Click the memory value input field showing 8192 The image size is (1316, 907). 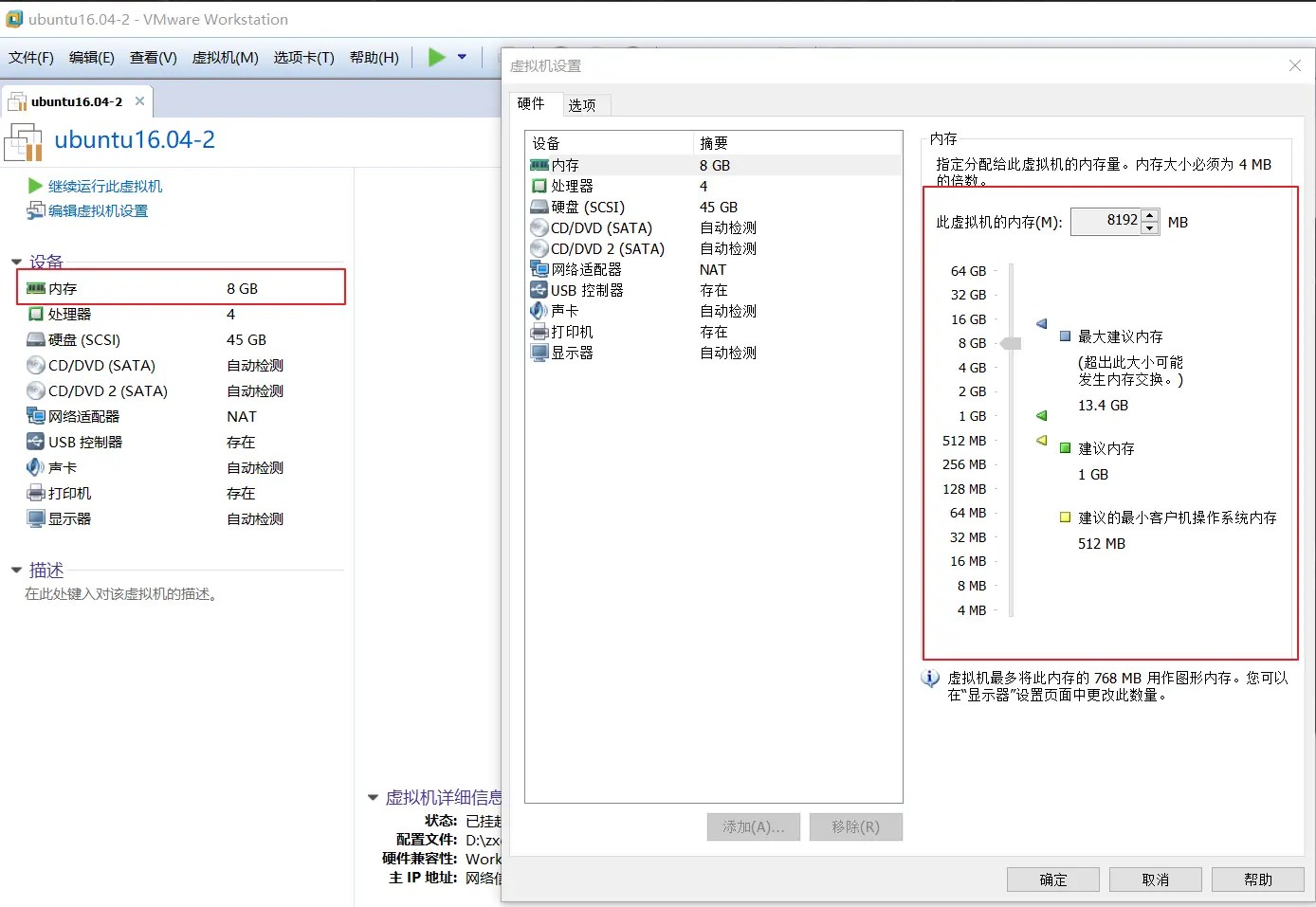coord(1107,221)
